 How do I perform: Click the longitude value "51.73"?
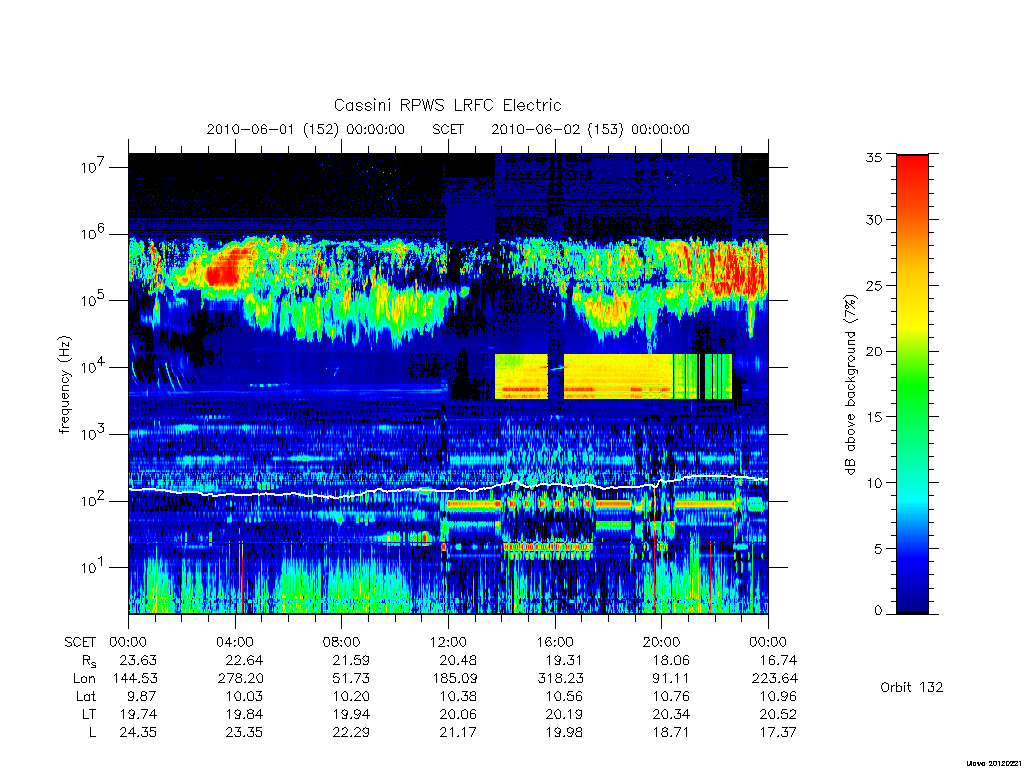[x=351, y=679]
